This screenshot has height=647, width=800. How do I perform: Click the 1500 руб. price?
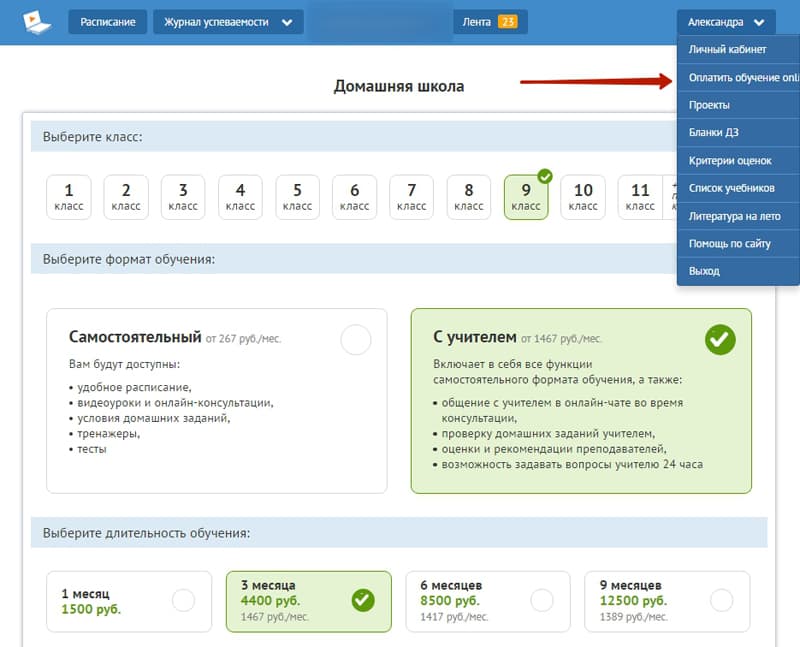tap(91, 609)
